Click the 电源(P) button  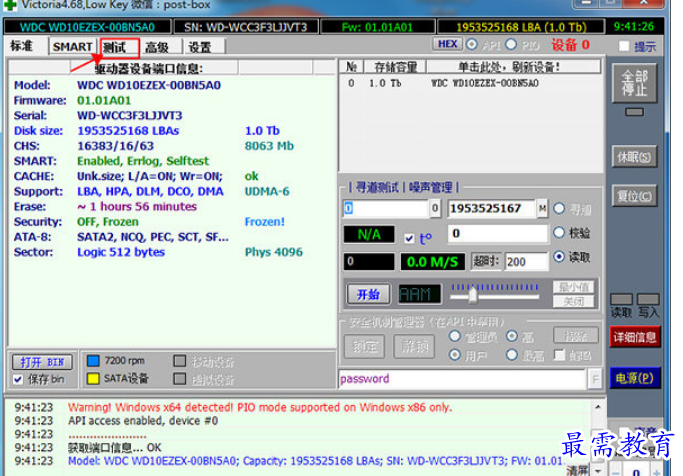635,378
